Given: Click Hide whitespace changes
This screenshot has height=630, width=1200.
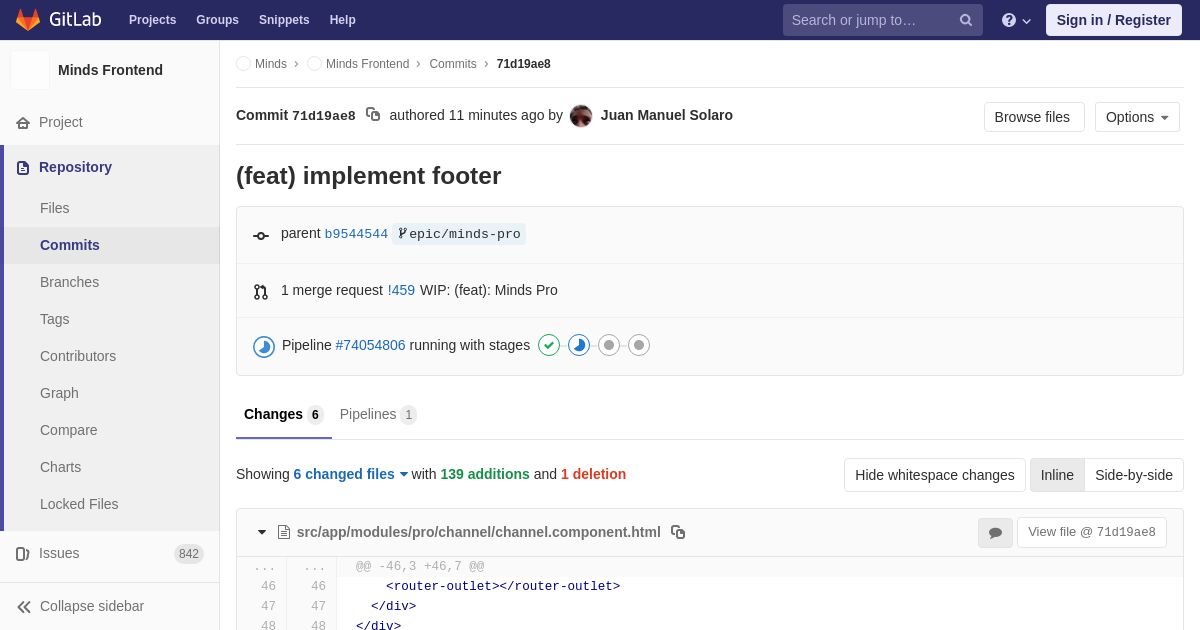Looking at the screenshot, I should (x=935, y=475).
